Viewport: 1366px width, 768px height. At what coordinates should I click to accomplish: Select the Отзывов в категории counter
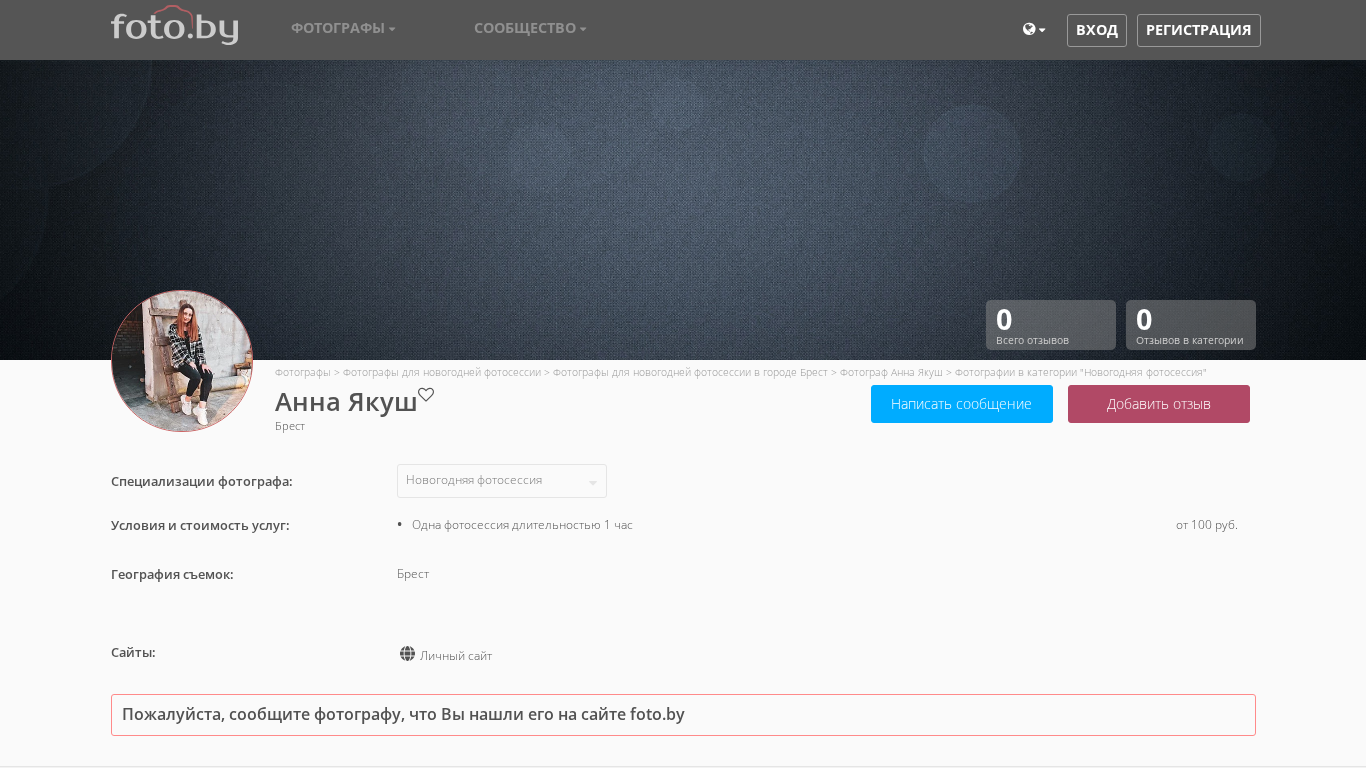pos(1190,325)
